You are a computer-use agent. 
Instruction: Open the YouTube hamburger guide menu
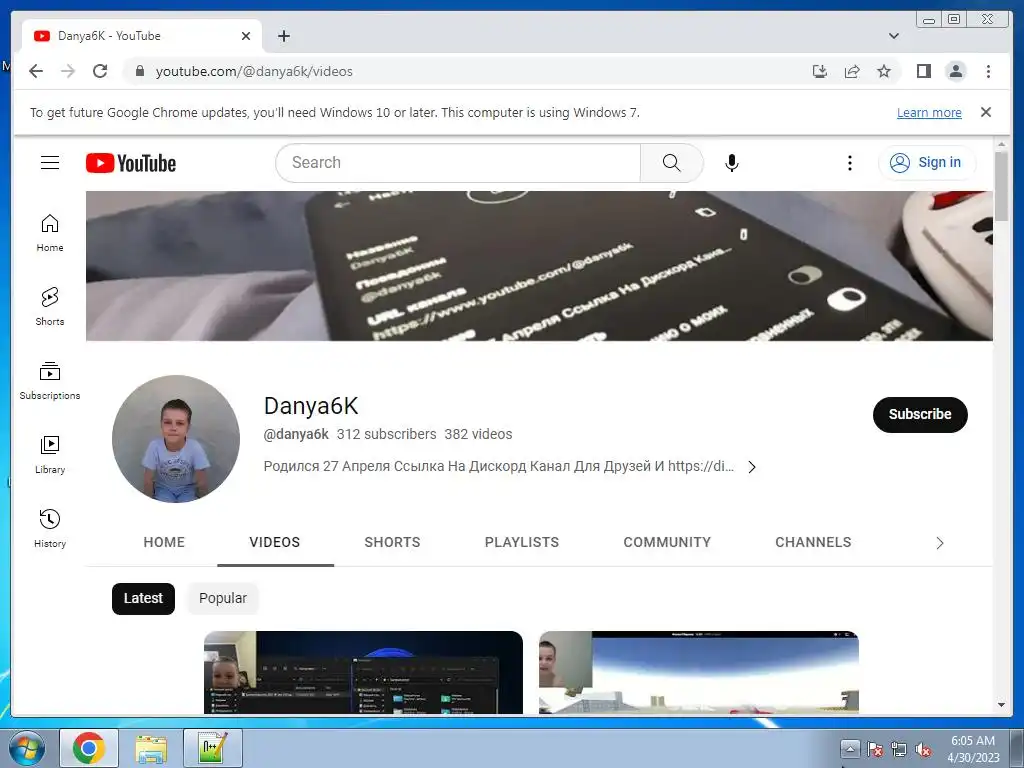tap(50, 163)
